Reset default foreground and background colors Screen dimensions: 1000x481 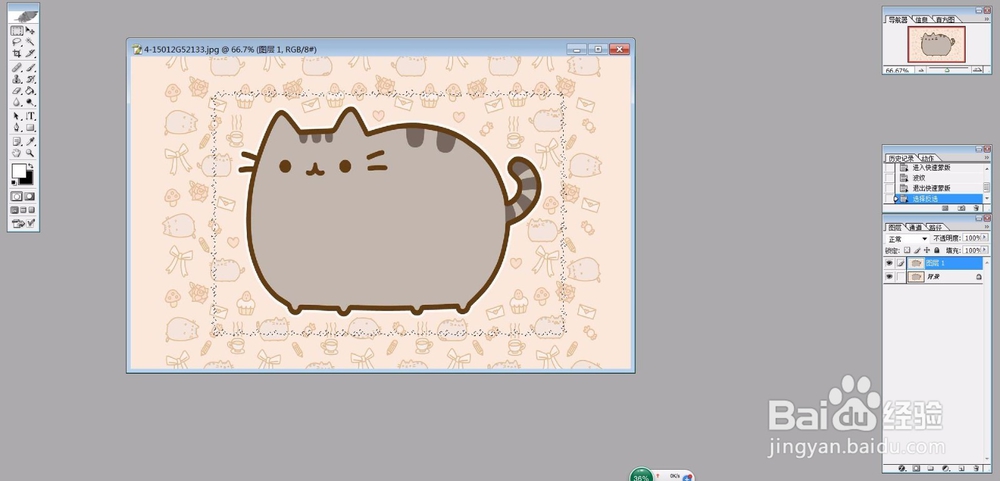coord(15,183)
